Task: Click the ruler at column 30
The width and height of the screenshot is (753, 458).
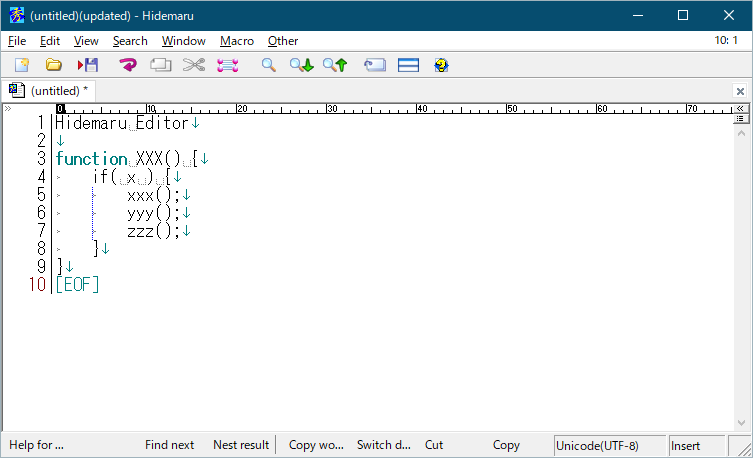Action: pyautogui.click(x=331, y=108)
